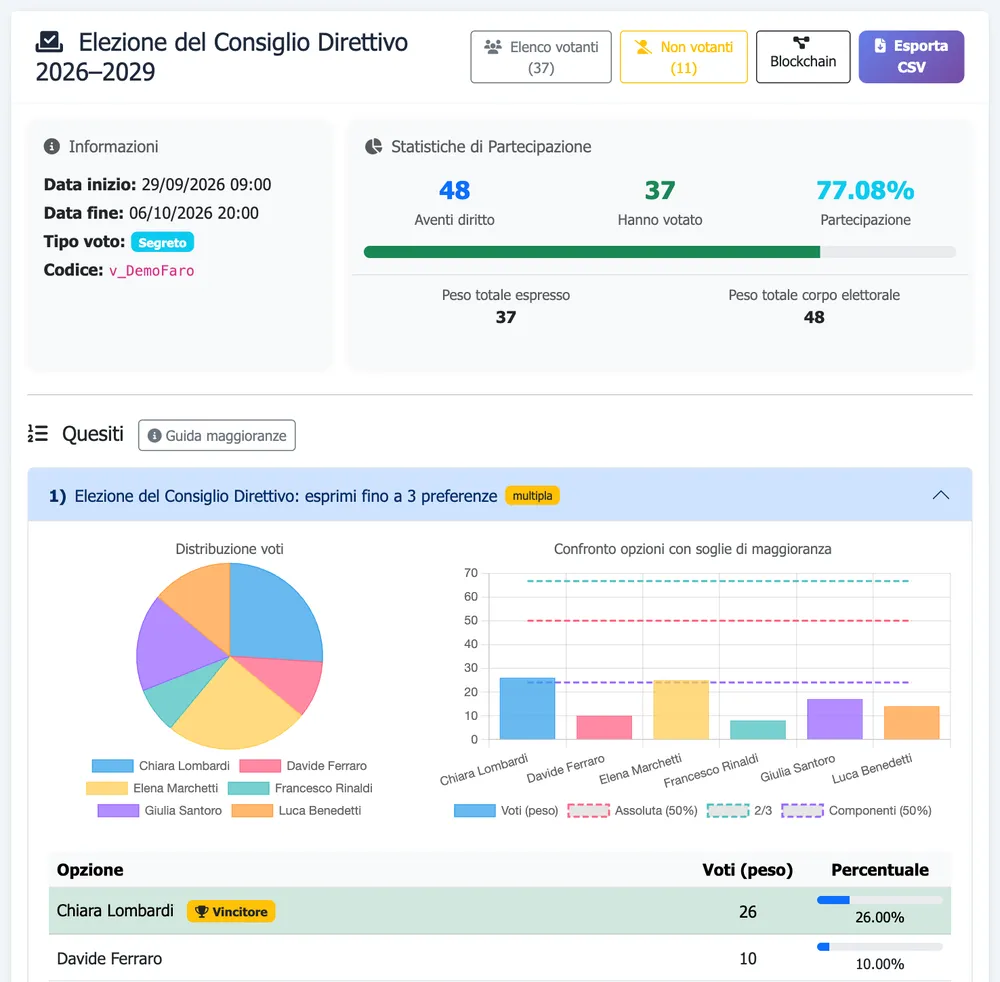Click the crossed-user icon in Non votanti button
Viewport: 1000px width, 982px height.
[643, 47]
